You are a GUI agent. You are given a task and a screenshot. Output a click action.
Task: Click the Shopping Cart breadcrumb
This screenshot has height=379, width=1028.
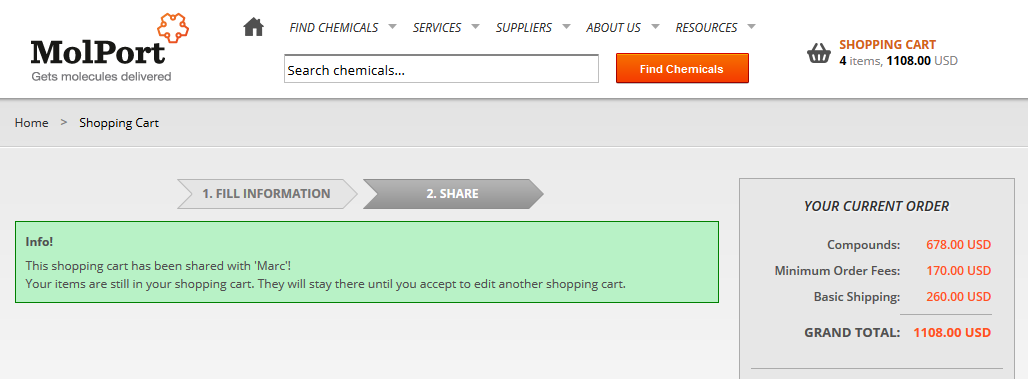119,123
